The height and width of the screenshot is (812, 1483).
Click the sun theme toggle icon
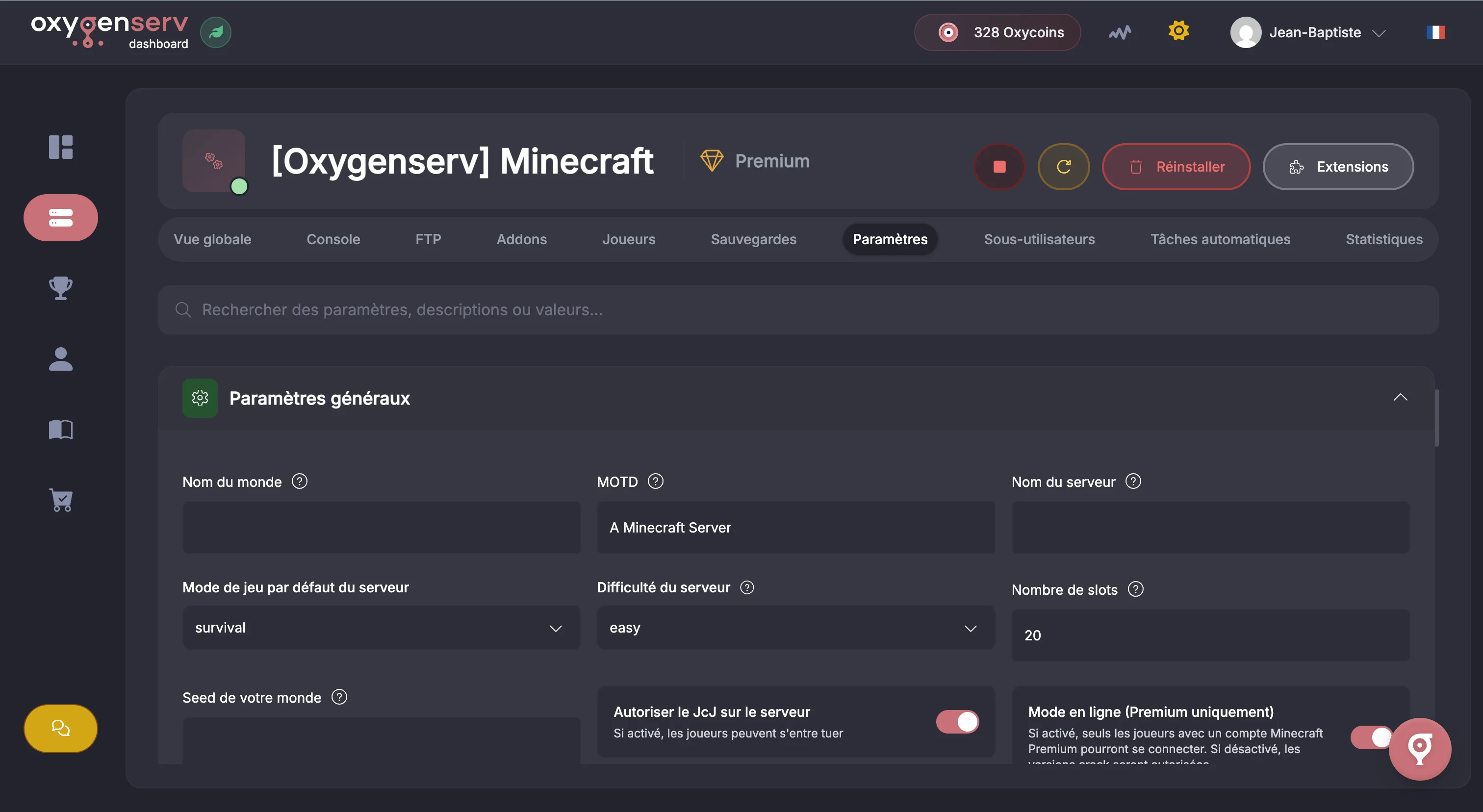click(1178, 31)
